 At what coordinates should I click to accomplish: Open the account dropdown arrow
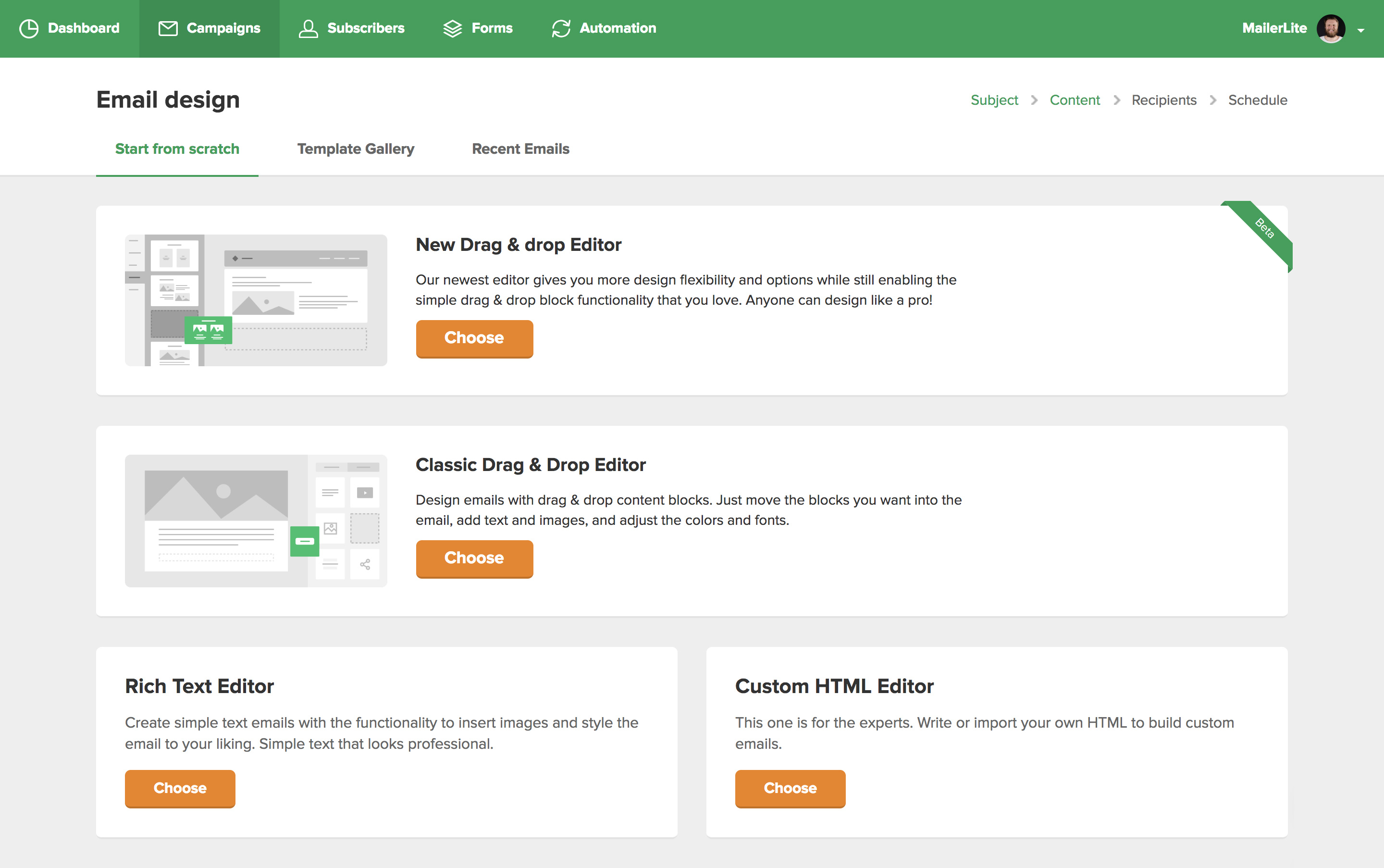tap(1360, 30)
